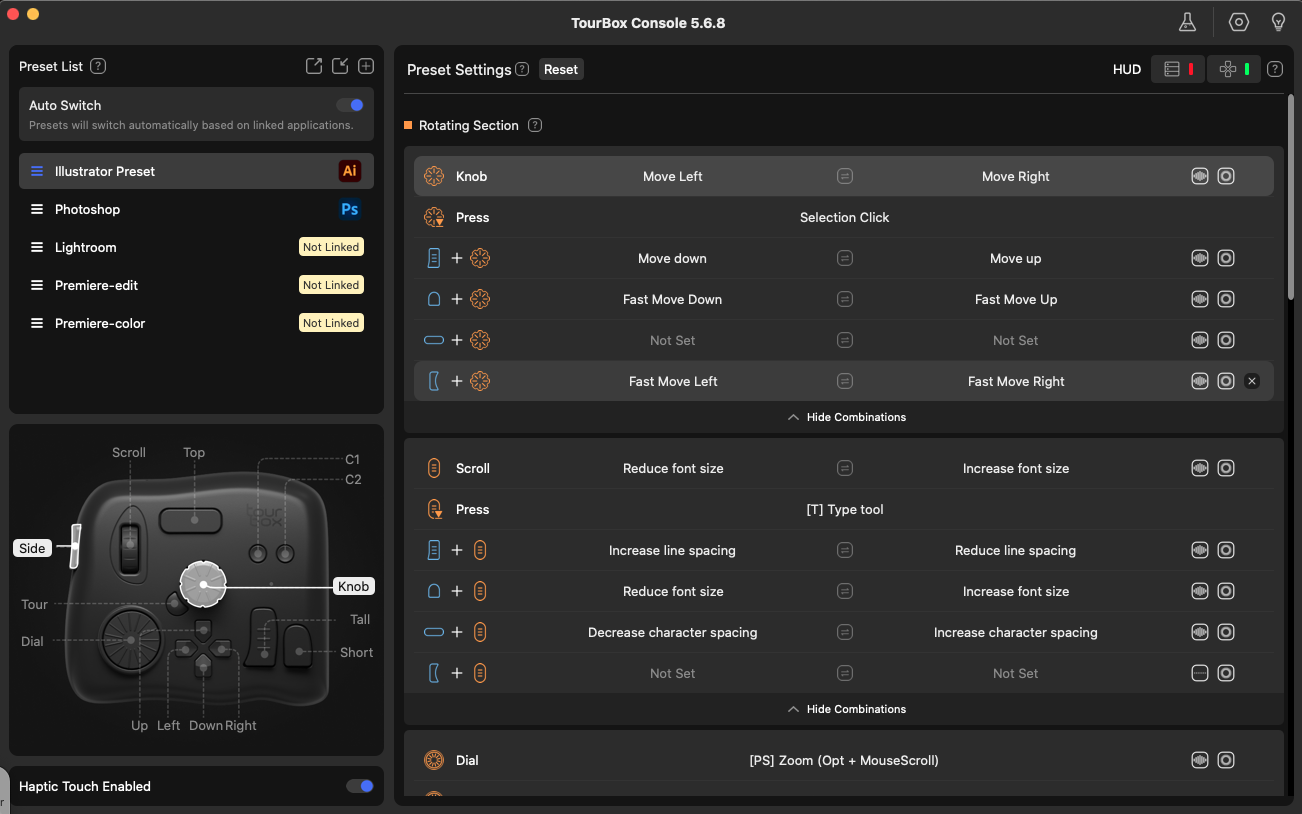Open the Dial row zoom action setting

tap(843, 760)
